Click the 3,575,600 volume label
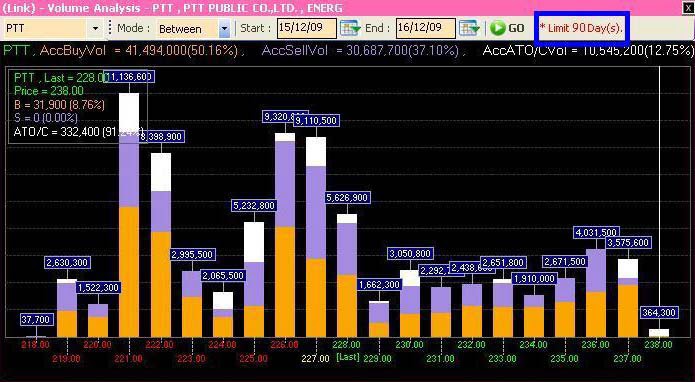The height and width of the screenshot is (382, 695). coord(628,243)
